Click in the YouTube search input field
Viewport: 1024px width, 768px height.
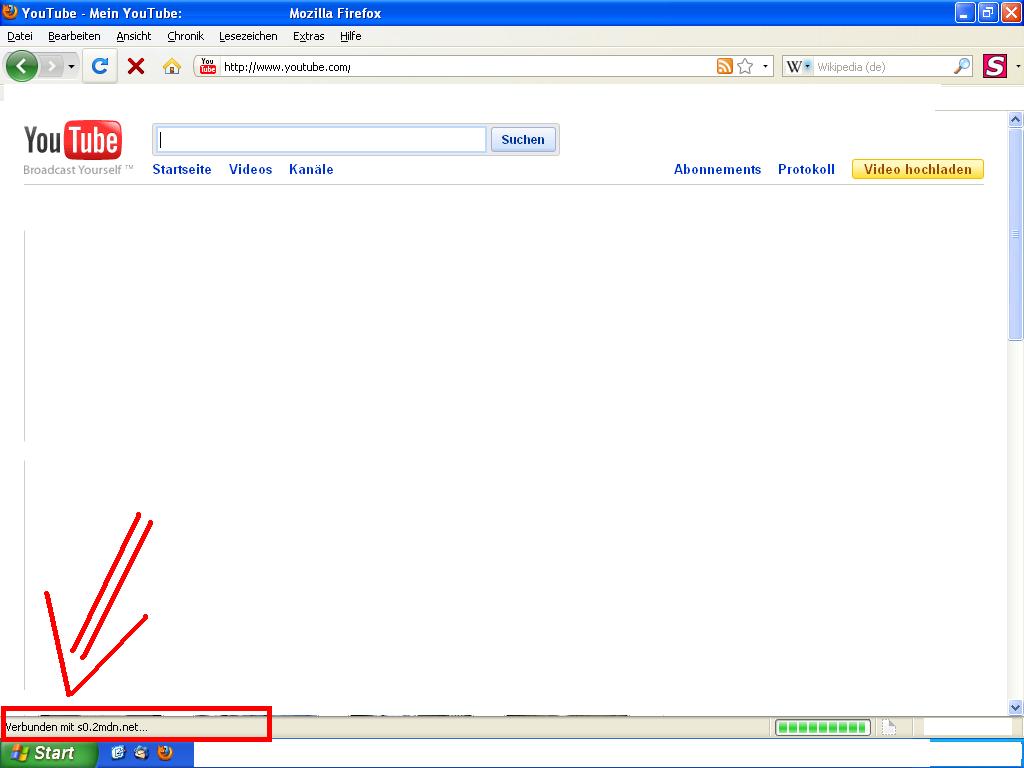point(321,140)
